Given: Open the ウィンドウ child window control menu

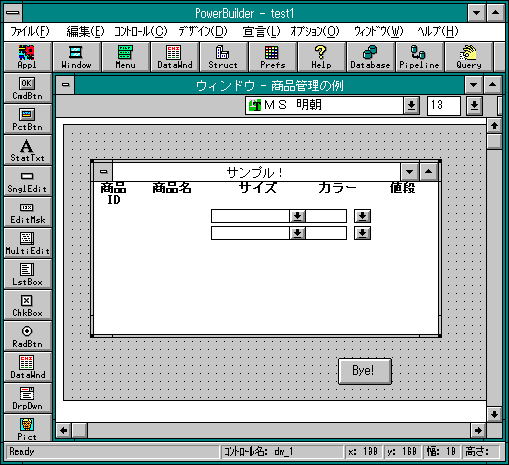Looking at the screenshot, I should (65, 85).
